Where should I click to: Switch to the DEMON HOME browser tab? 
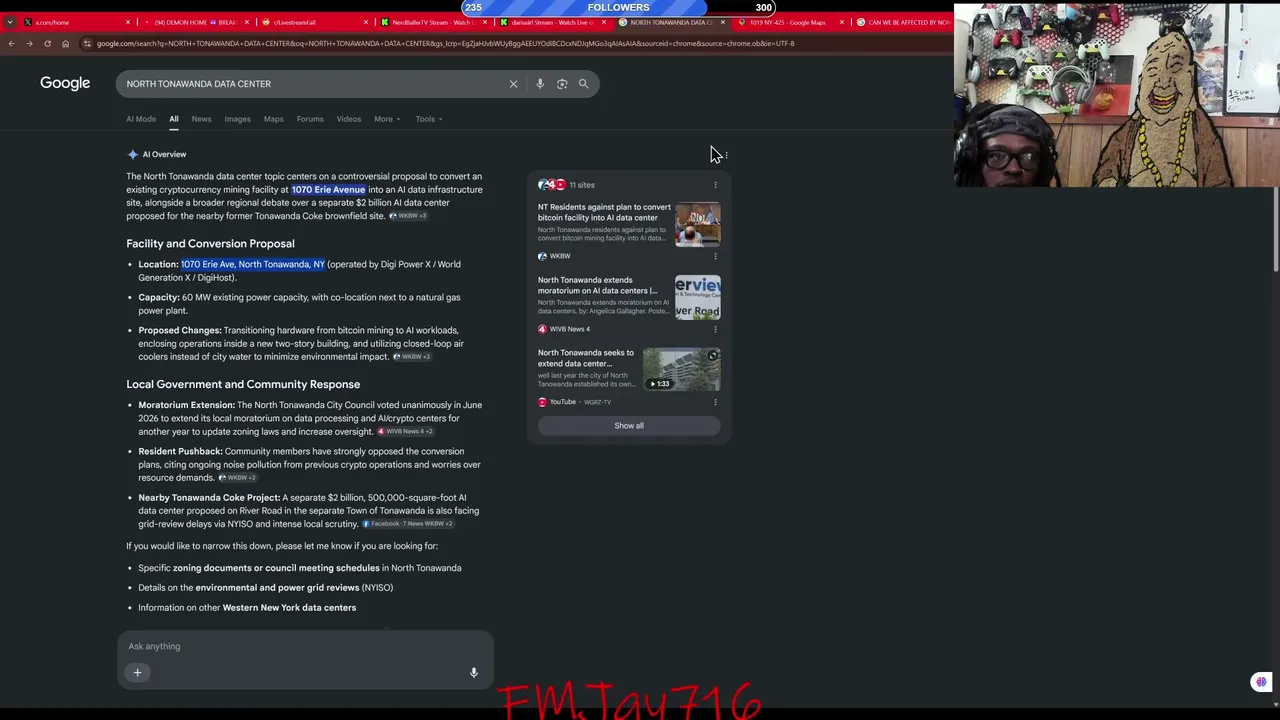[x=196, y=22]
